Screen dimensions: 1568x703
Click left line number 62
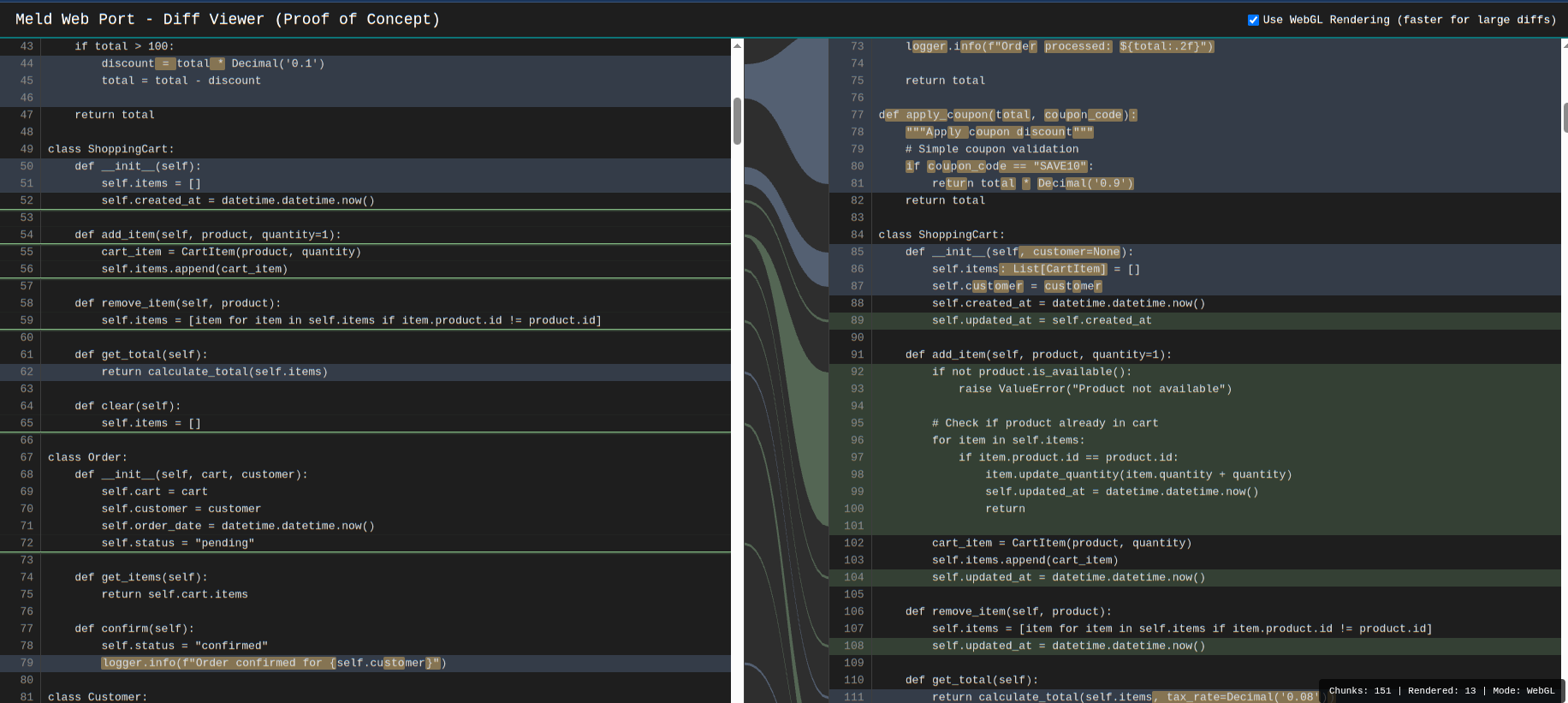point(27,372)
